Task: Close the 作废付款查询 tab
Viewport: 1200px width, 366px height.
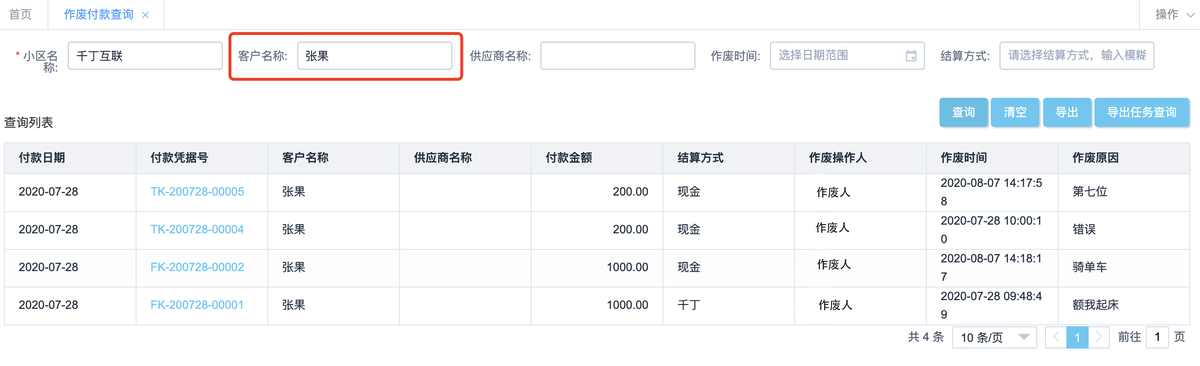Action: pyautogui.click(x=146, y=15)
